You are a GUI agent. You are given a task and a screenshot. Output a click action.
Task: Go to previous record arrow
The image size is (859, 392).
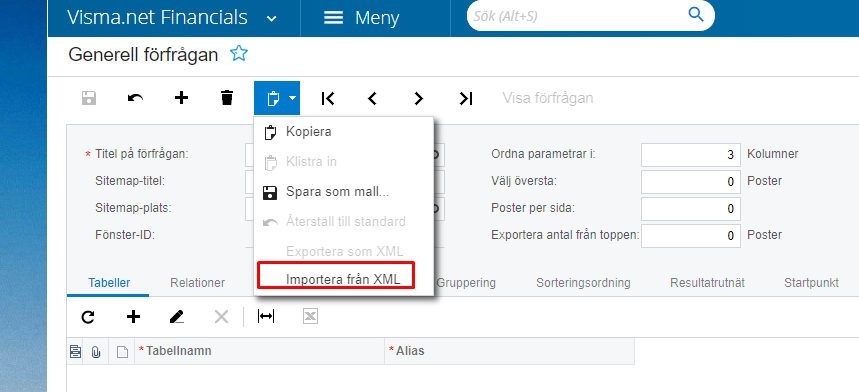click(373, 99)
